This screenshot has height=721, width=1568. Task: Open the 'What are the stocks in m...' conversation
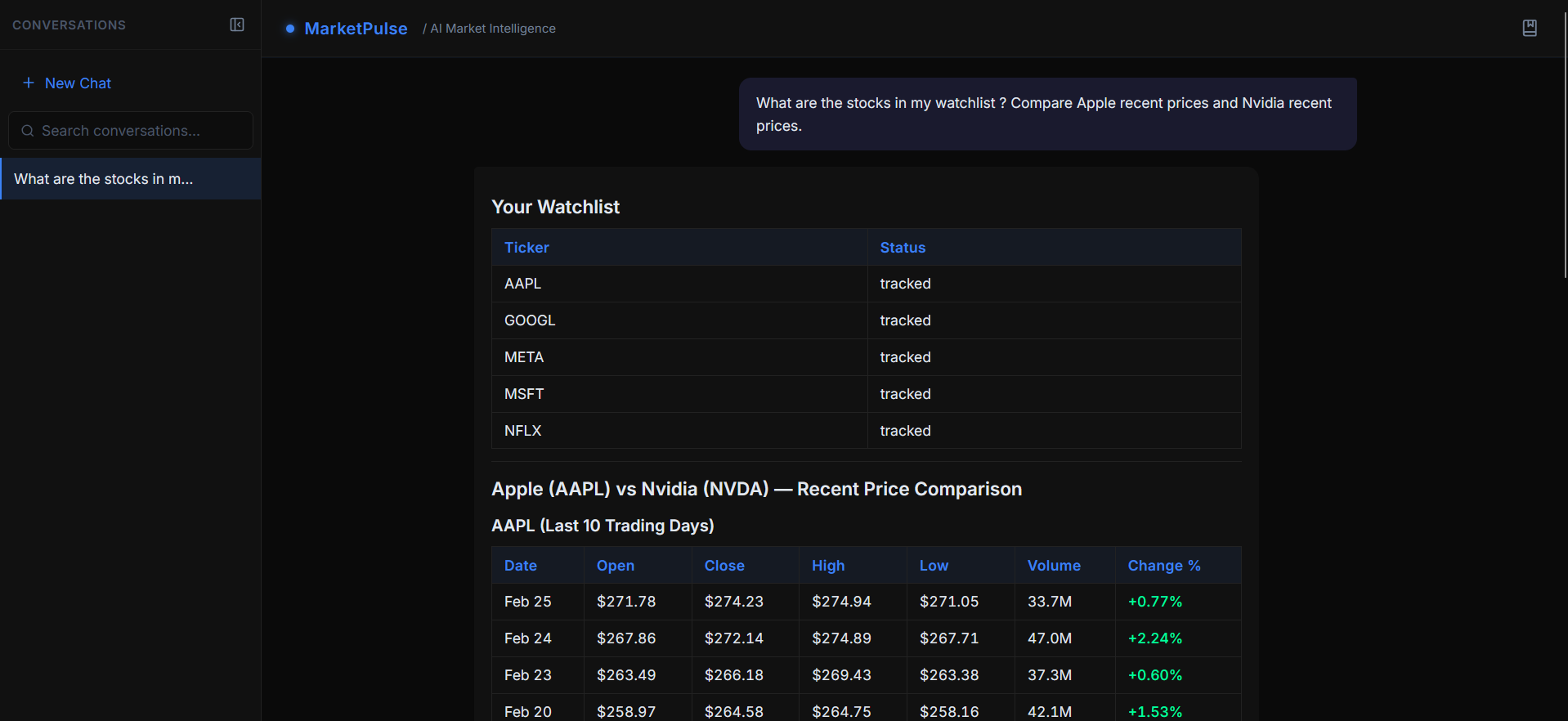131,179
